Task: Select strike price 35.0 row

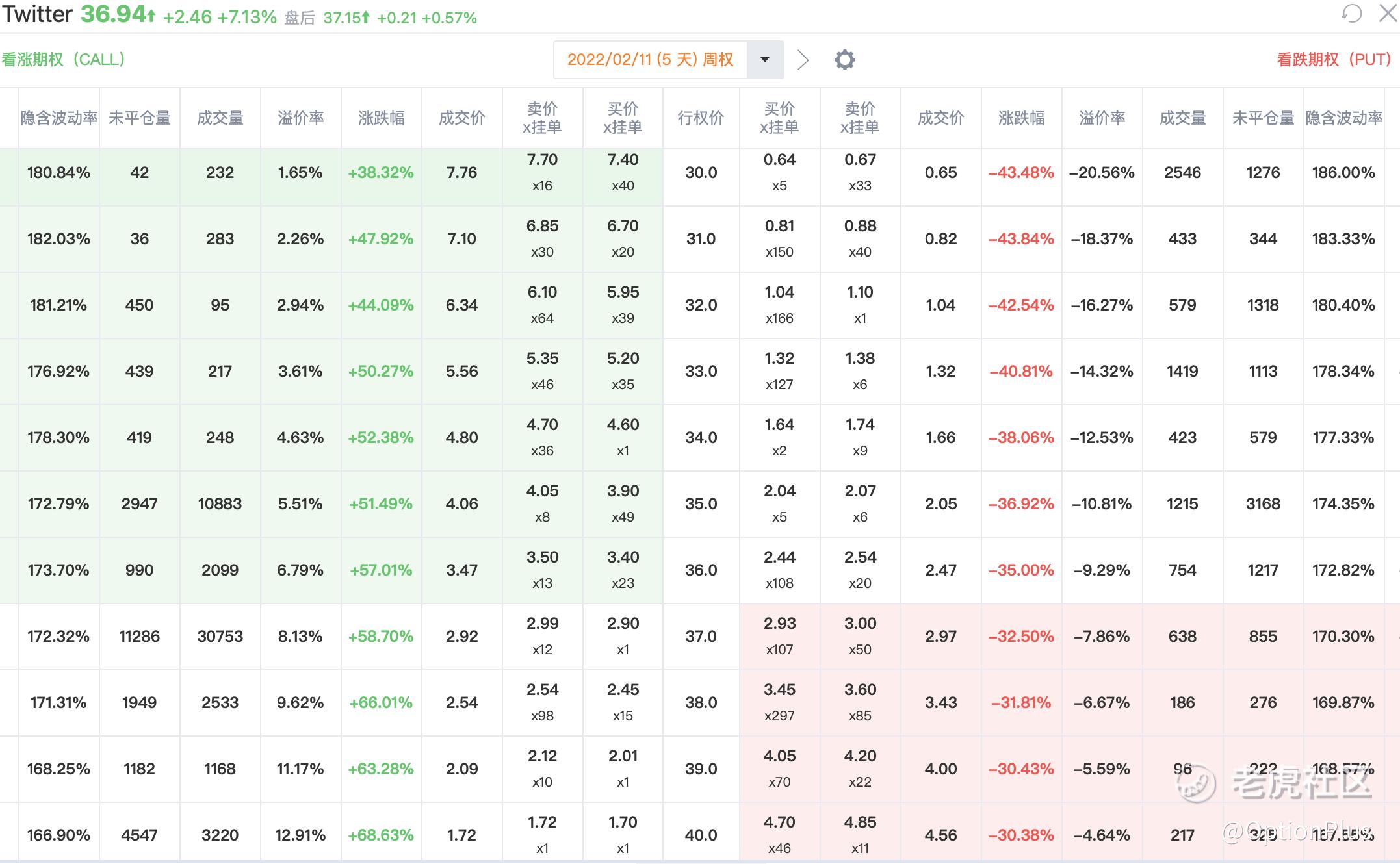Action: 701,504
